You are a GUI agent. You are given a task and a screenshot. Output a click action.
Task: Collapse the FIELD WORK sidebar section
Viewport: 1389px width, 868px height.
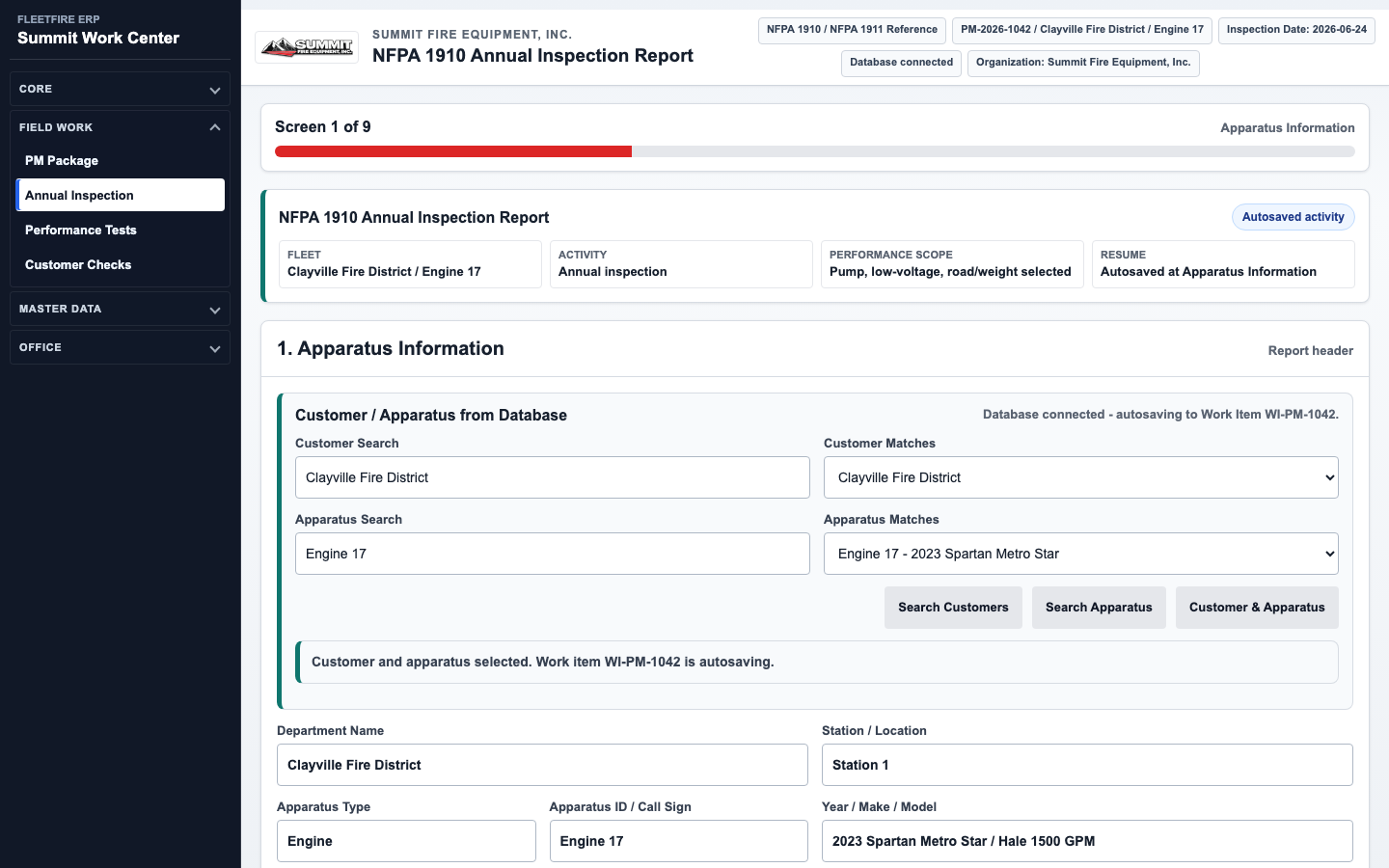coord(120,127)
